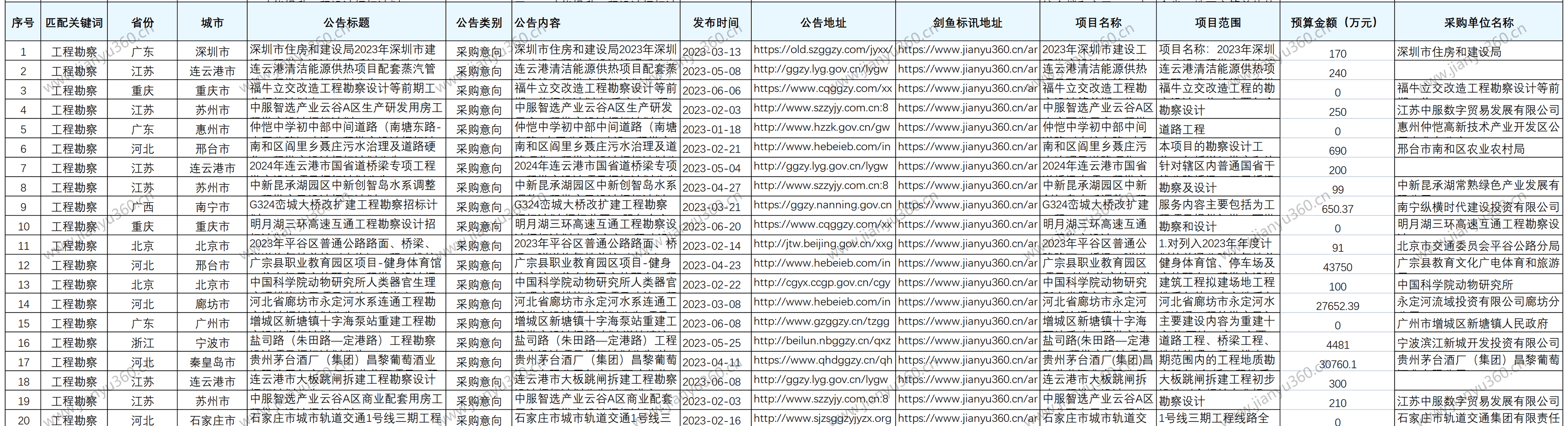This screenshot has height=426, width=1568.
Task: Open the ggzy.nanning.gov.cn announcement link
Action: point(823,206)
